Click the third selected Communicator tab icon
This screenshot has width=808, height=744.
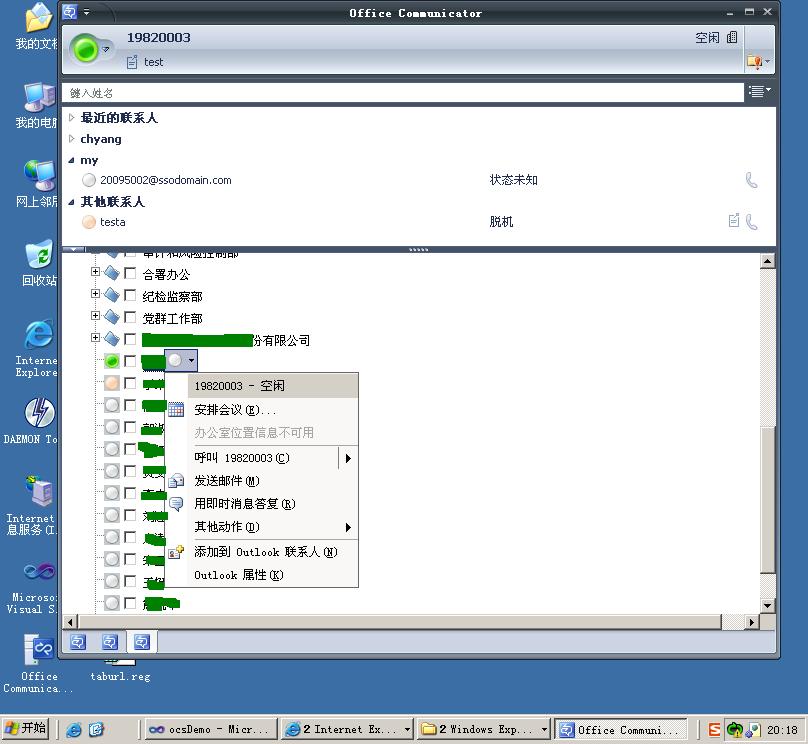142,642
